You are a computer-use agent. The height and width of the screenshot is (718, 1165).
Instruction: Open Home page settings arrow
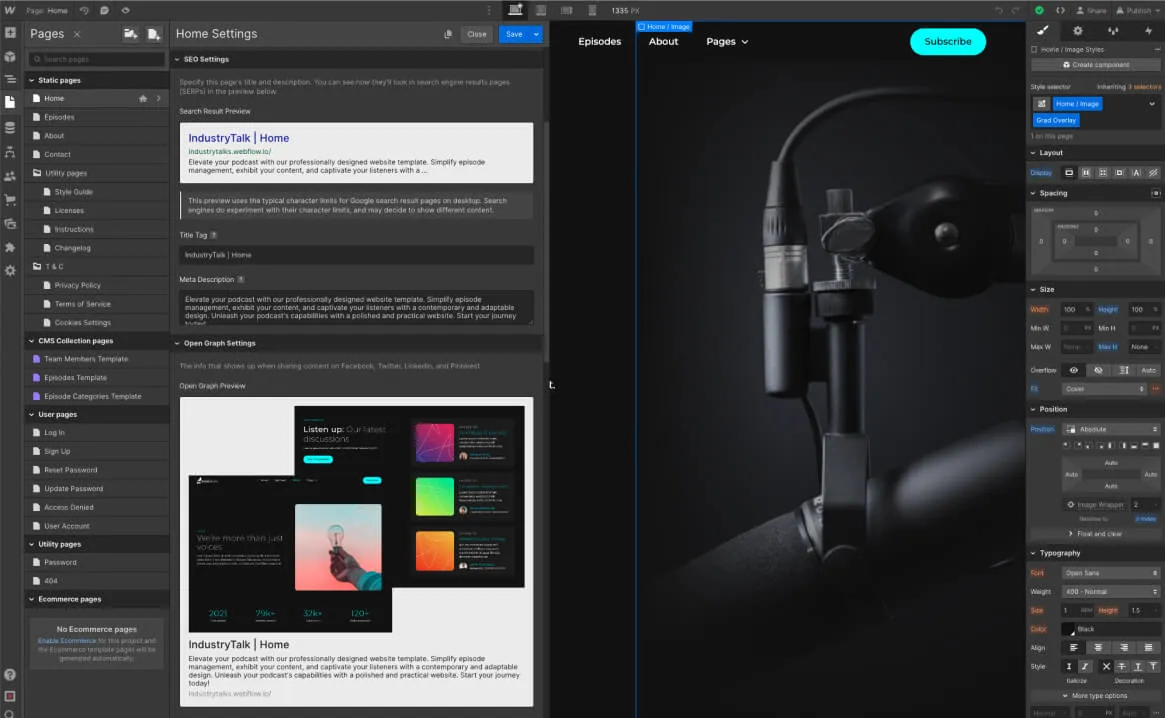(158, 98)
